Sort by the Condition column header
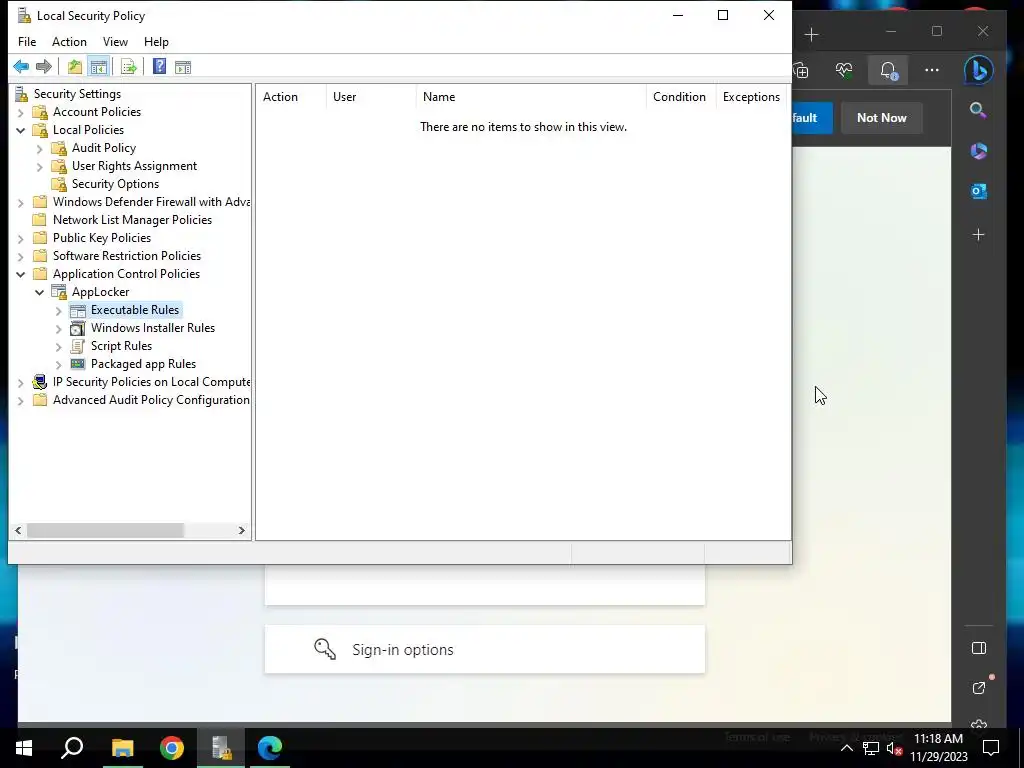Viewport: 1024px width, 768px height. 681,97
